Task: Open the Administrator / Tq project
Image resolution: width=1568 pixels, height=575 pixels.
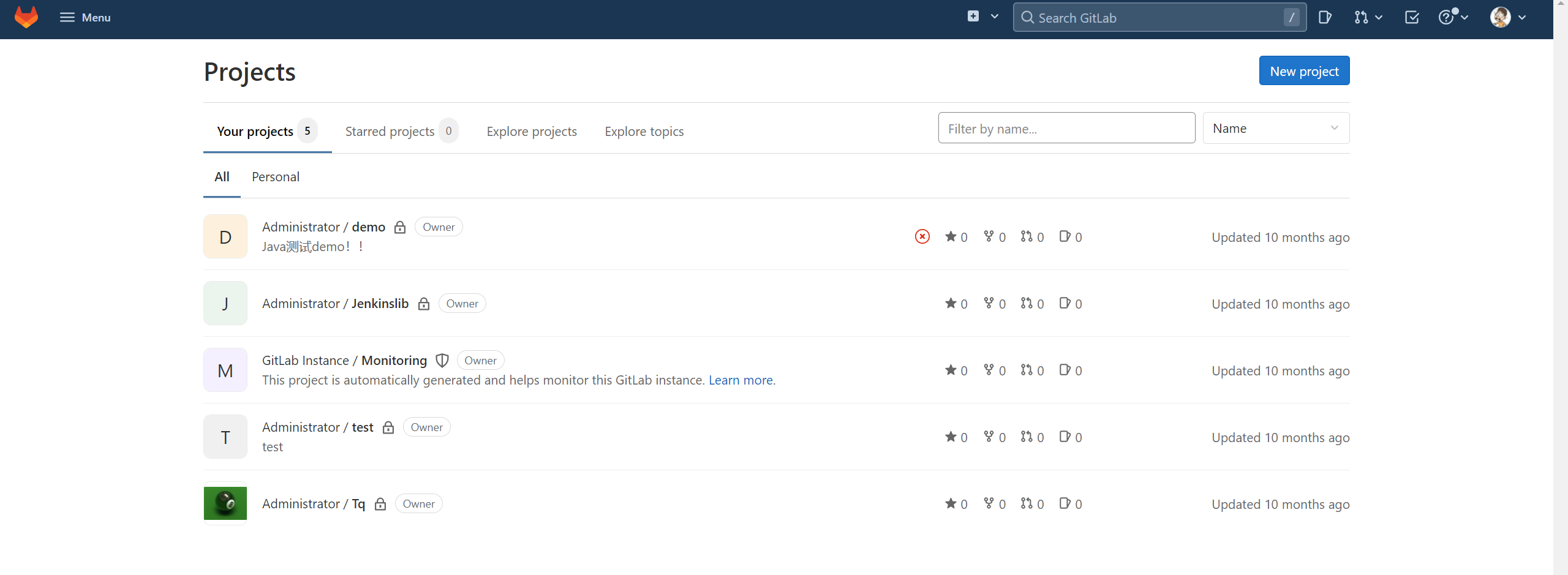Action: (x=314, y=503)
